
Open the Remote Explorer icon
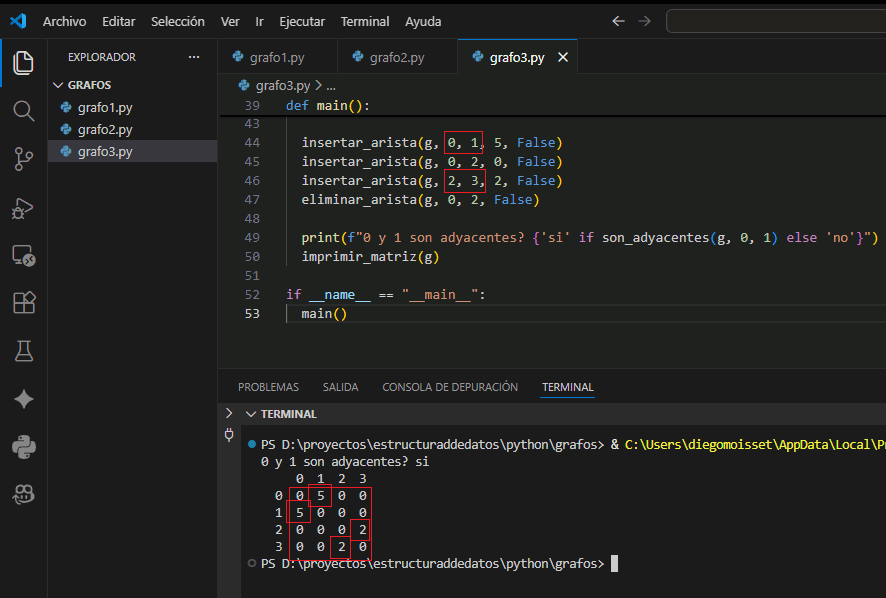coord(23,256)
